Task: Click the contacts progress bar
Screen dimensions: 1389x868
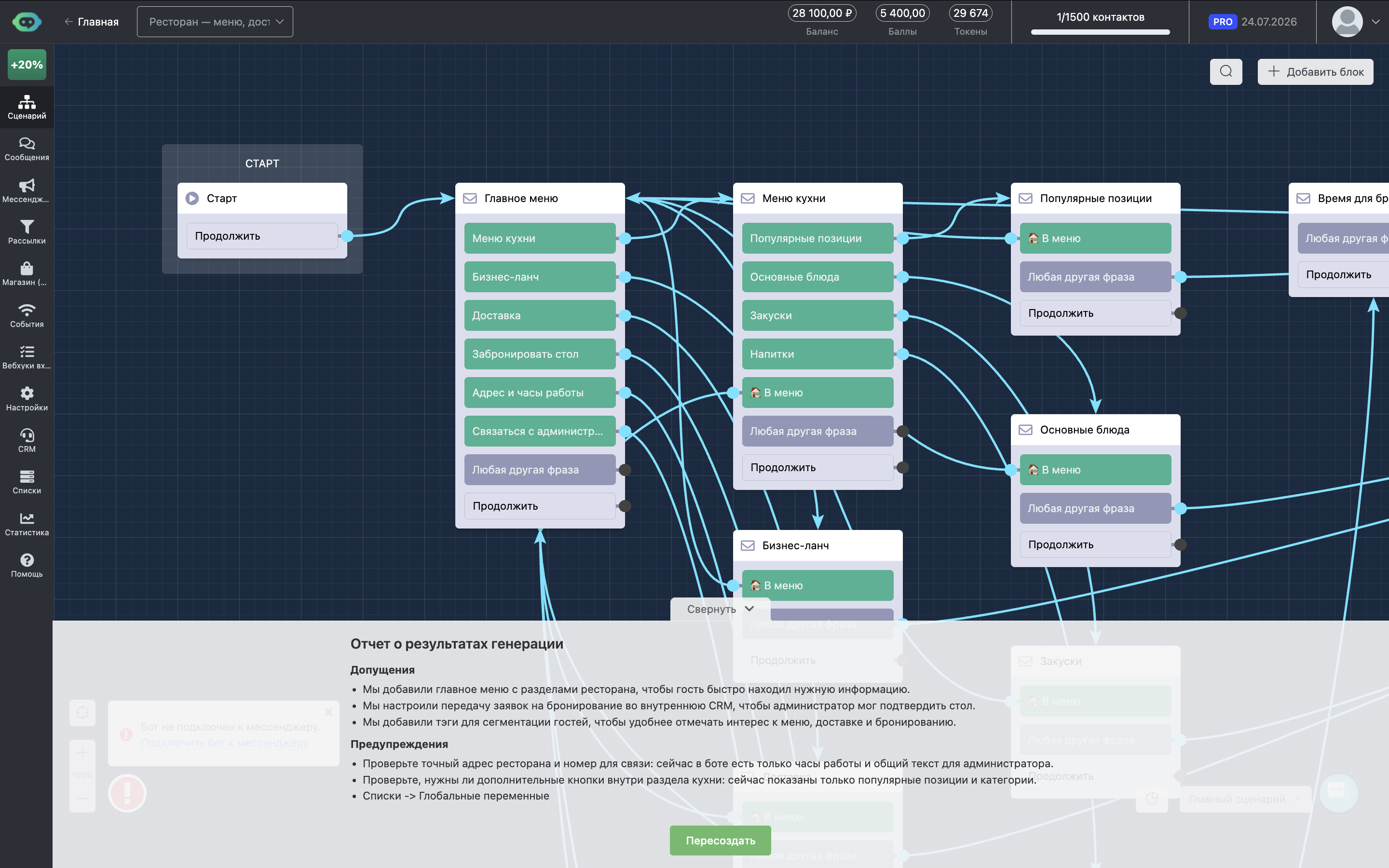Action: coord(1100,32)
